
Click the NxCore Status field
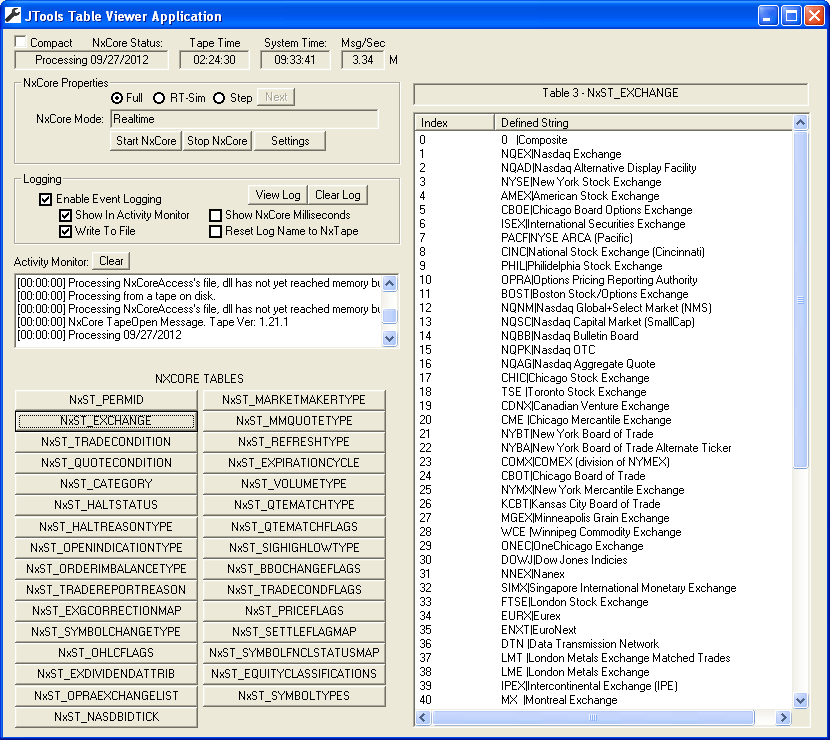[x=92, y=60]
